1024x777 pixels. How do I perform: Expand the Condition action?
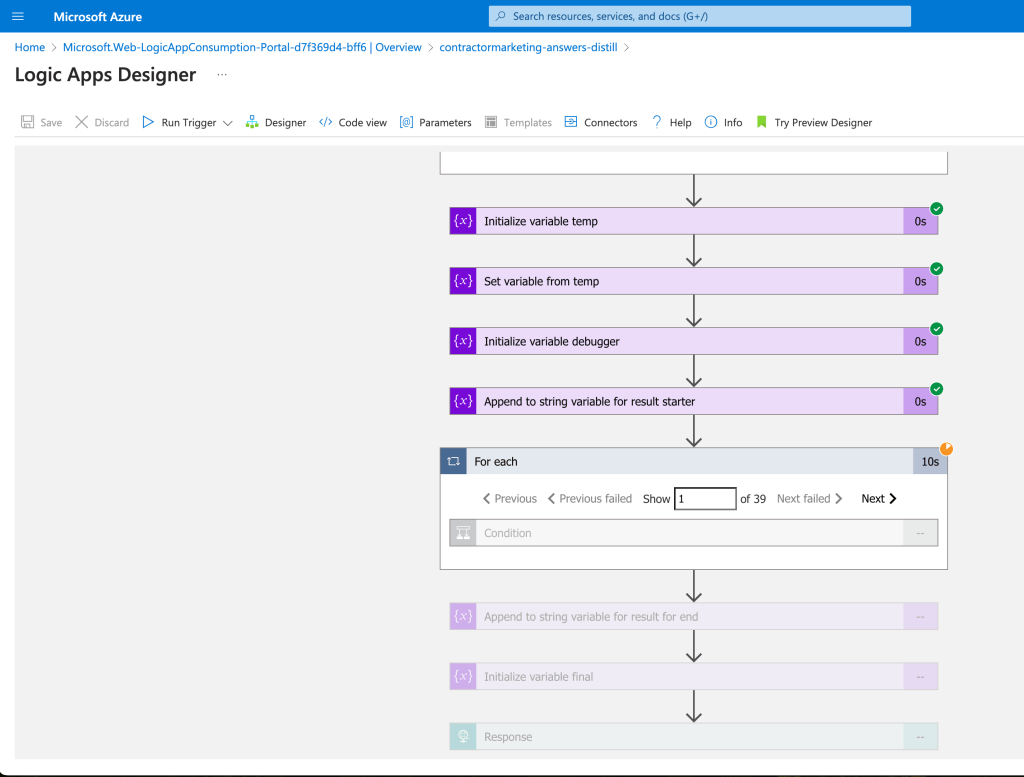(x=694, y=533)
